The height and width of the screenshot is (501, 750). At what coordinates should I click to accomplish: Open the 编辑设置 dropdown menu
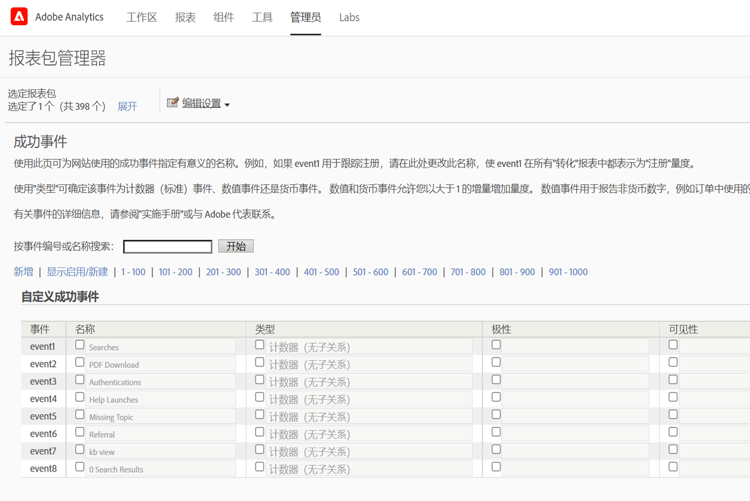(206, 103)
